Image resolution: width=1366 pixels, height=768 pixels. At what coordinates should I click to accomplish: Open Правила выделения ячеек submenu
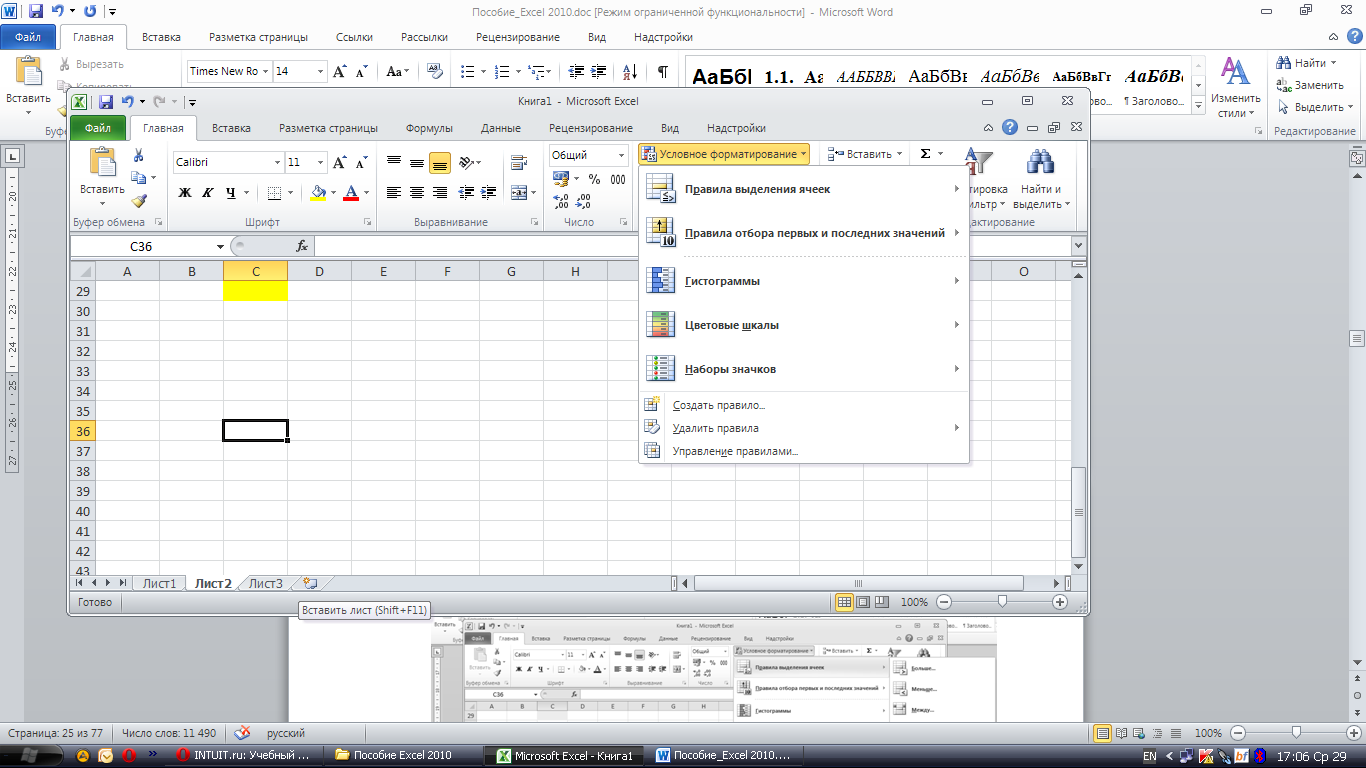[804, 189]
